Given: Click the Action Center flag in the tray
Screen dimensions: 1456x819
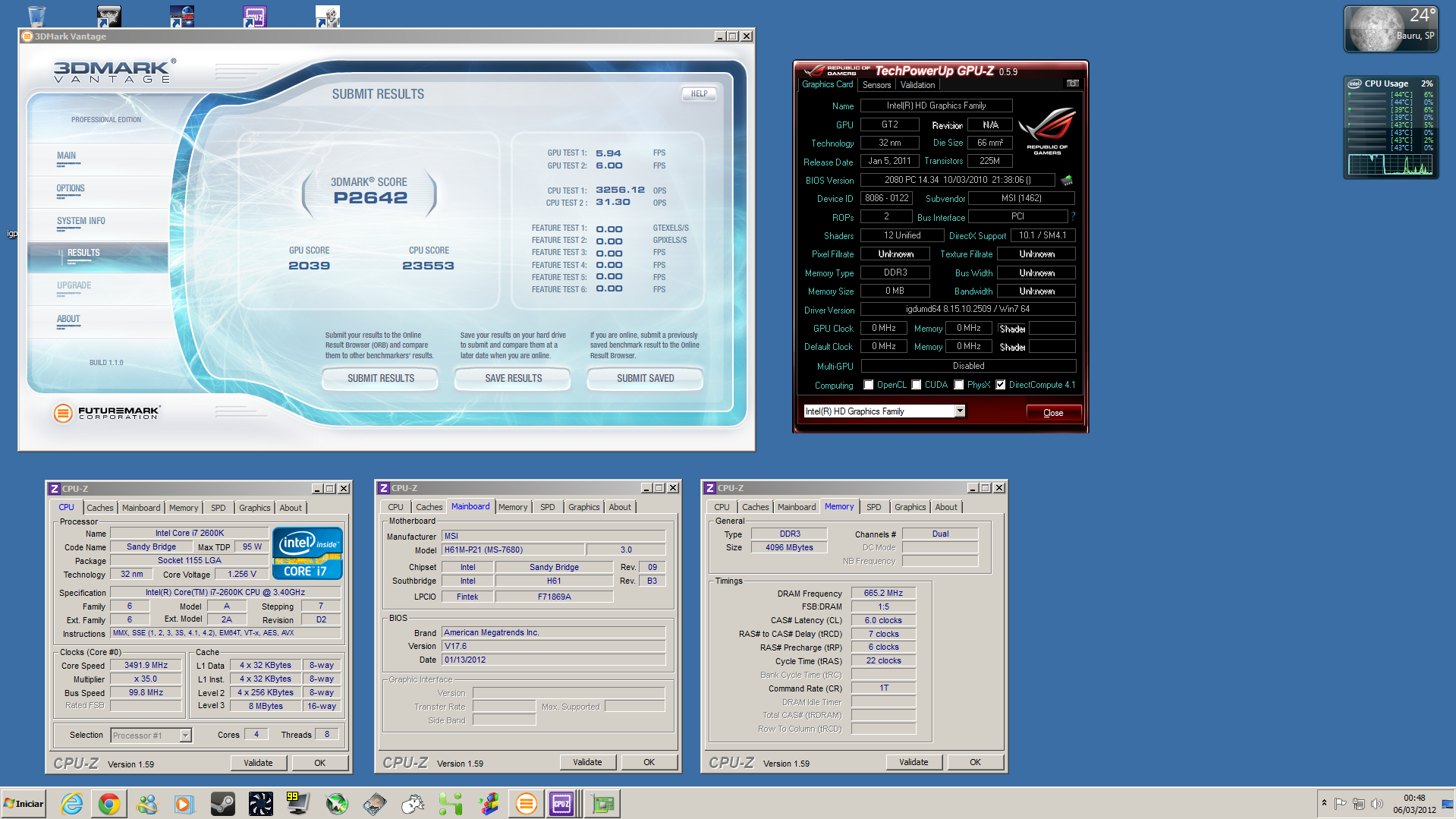Looking at the screenshot, I should 1341,804.
